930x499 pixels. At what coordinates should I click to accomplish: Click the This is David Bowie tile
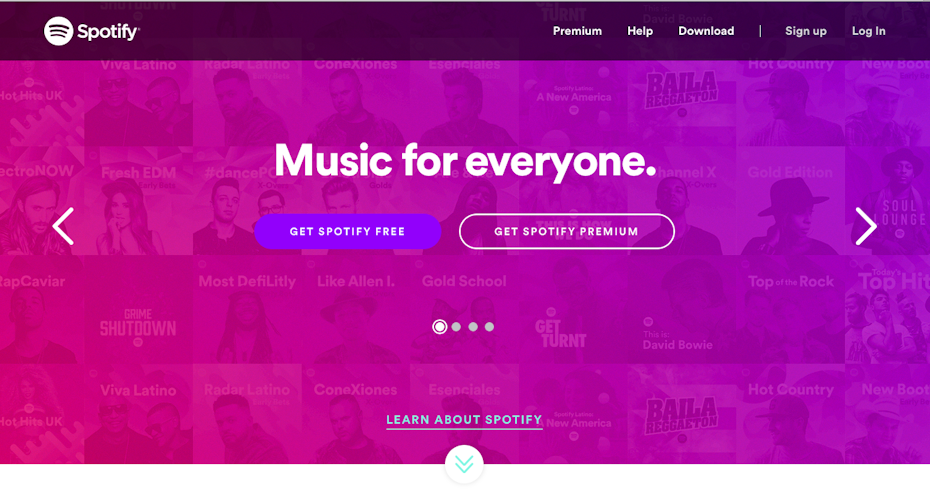pos(682,310)
